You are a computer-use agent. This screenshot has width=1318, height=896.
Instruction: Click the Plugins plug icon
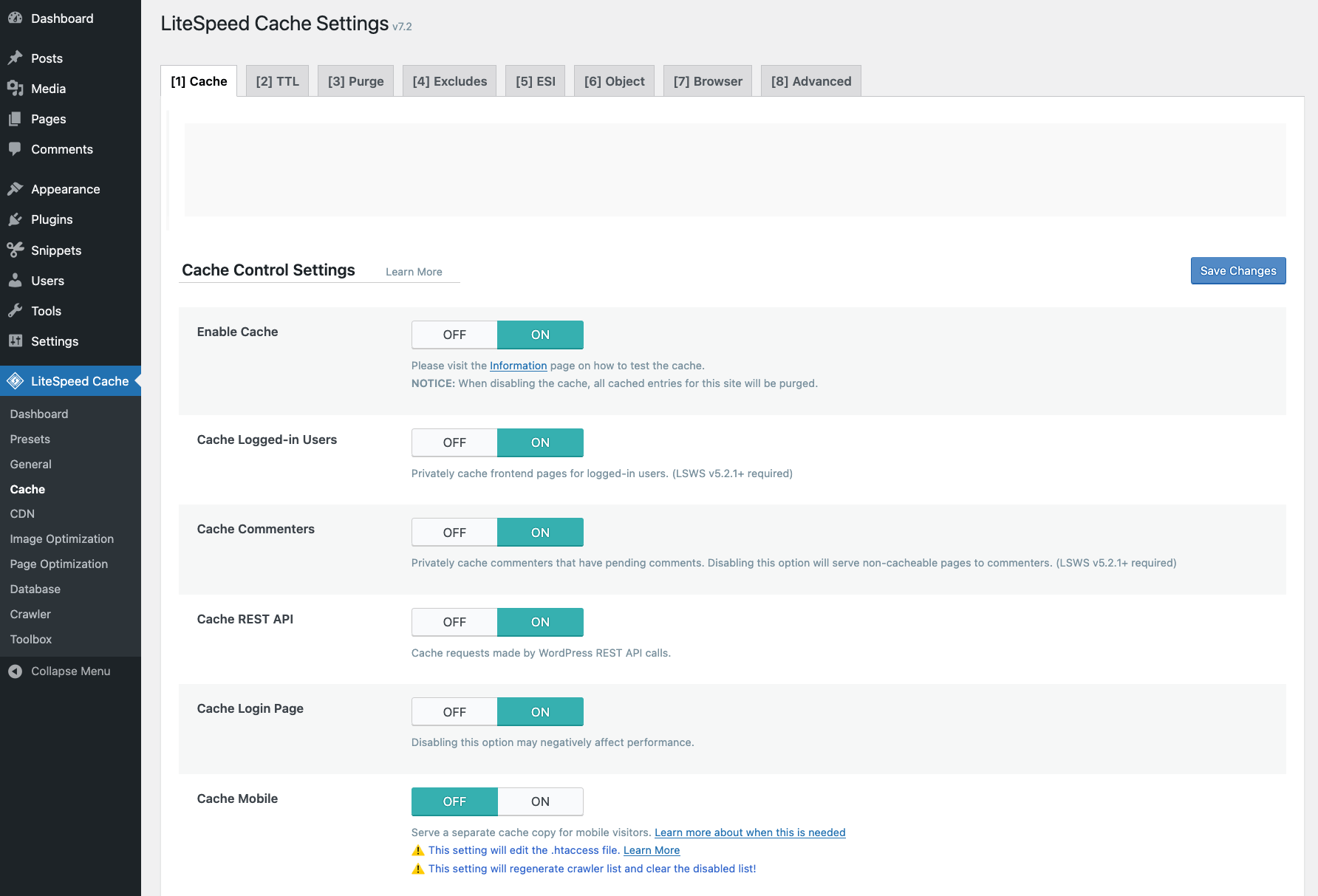[x=15, y=219]
